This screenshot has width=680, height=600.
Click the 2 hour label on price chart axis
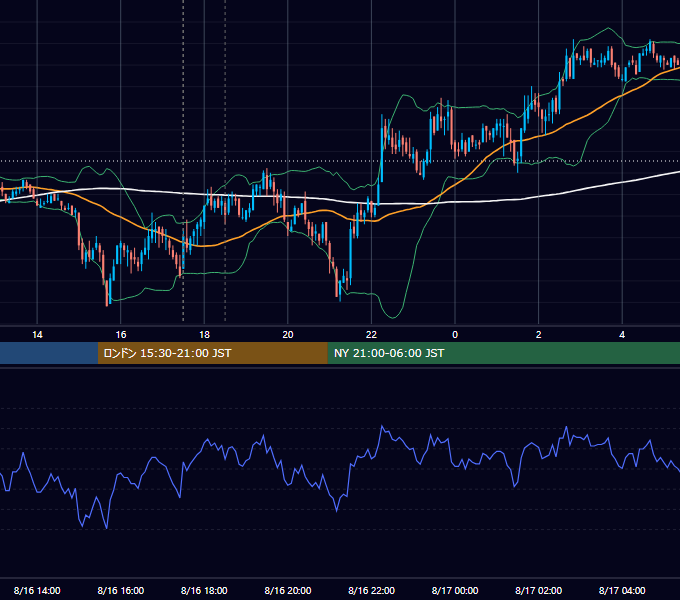(x=539, y=335)
